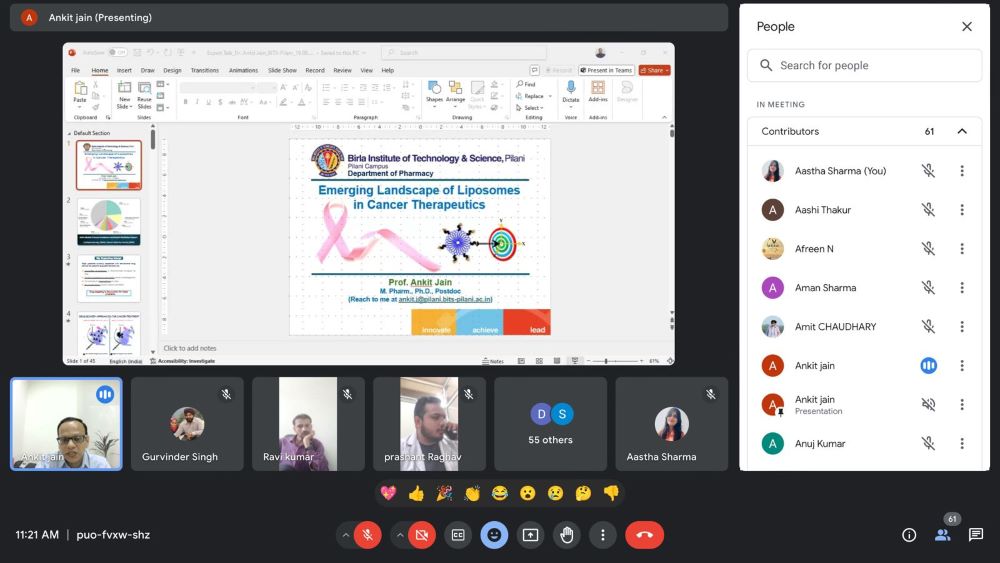Send the party popper reaction
Viewport: 1000px width, 563px height.
[444, 493]
